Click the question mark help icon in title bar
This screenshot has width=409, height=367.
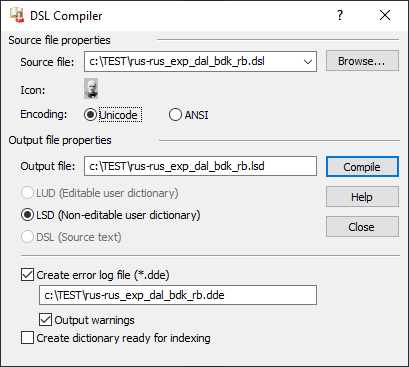click(x=340, y=15)
